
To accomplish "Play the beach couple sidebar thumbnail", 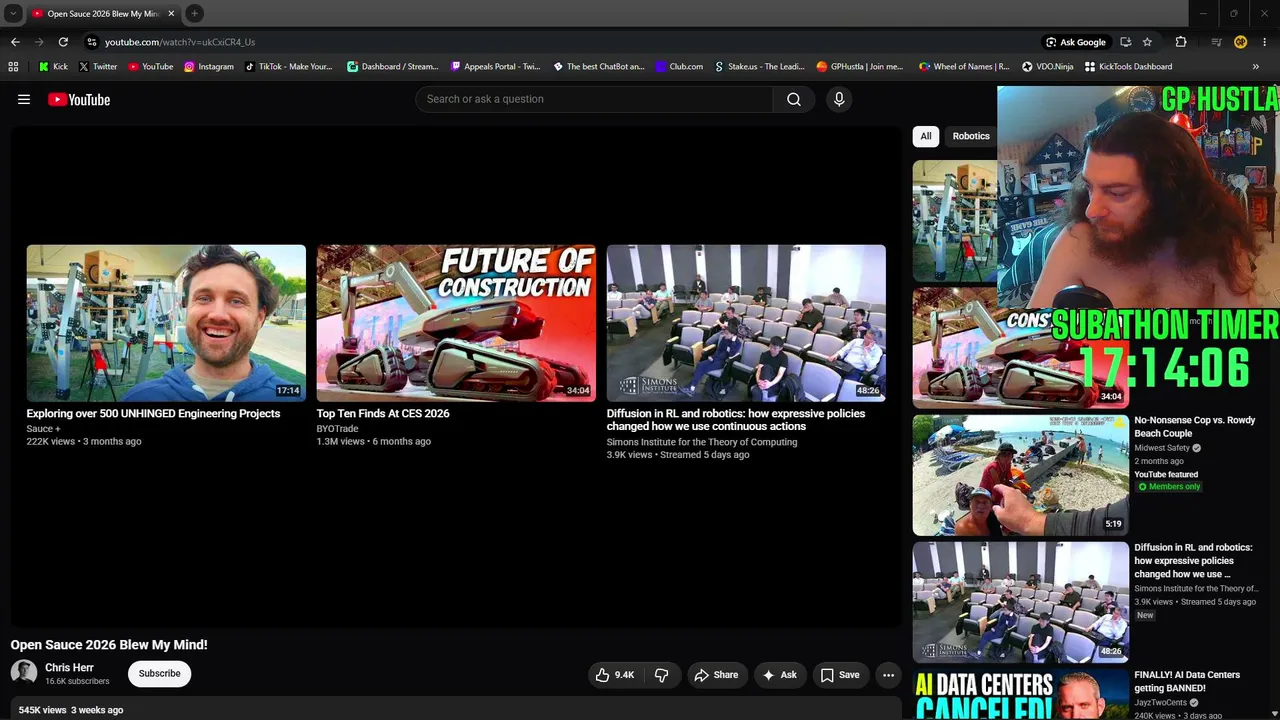I will (x=1021, y=475).
